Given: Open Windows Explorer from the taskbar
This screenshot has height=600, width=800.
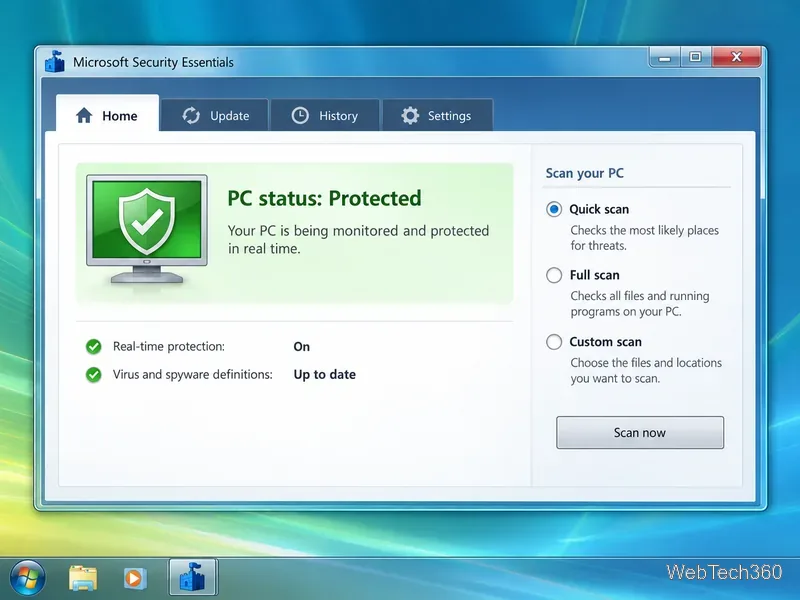Looking at the screenshot, I should [x=83, y=578].
